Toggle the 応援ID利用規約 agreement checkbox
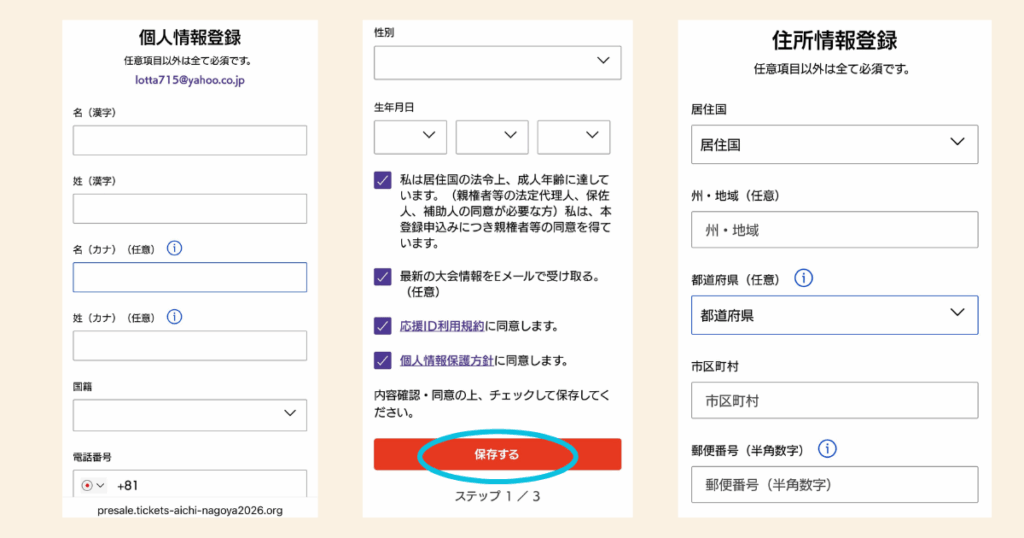 click(x=383, y=326)
